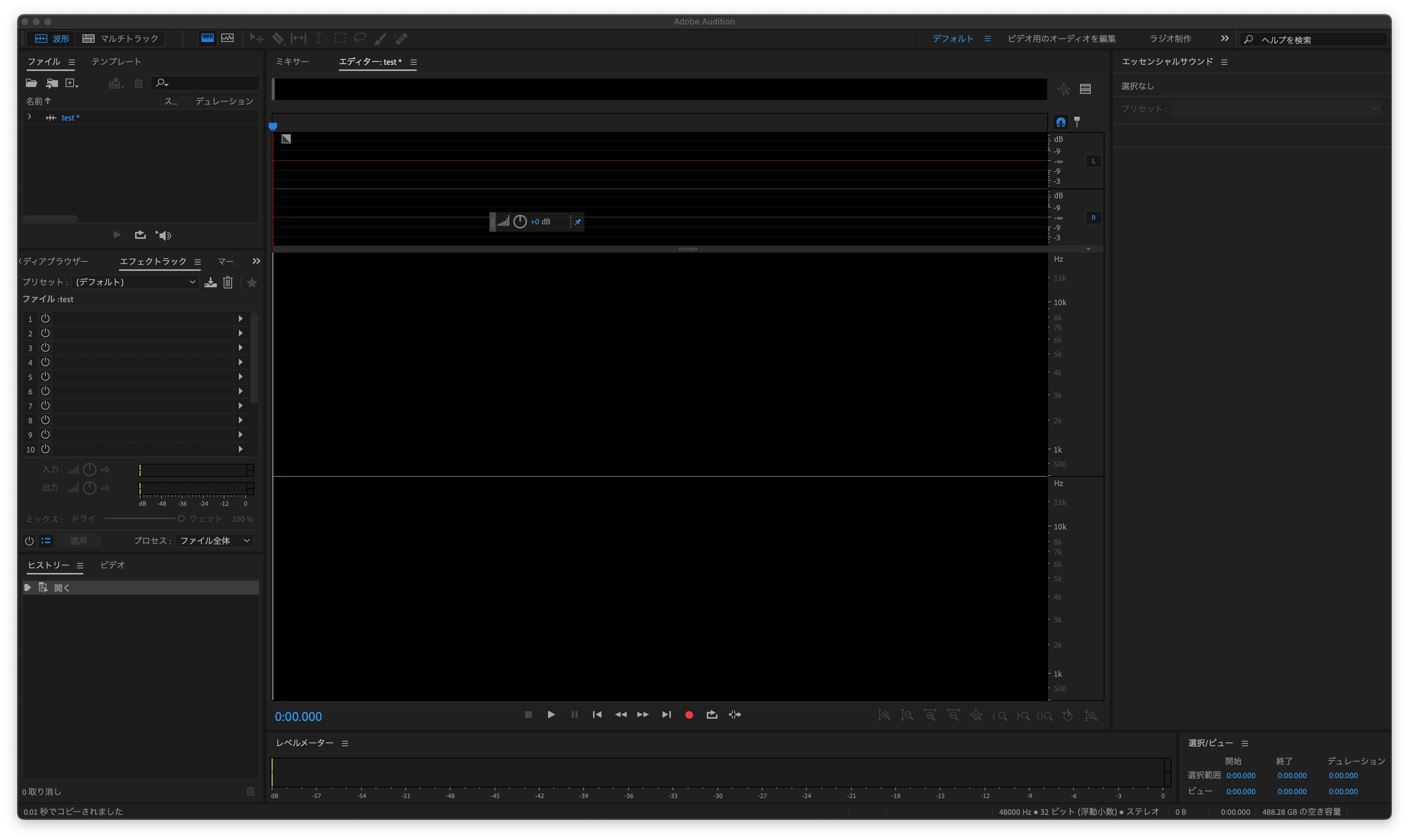Click the fast forward transport icon
The width and height of the screenshot is (1409, 840).
click(x=643, y=714)
